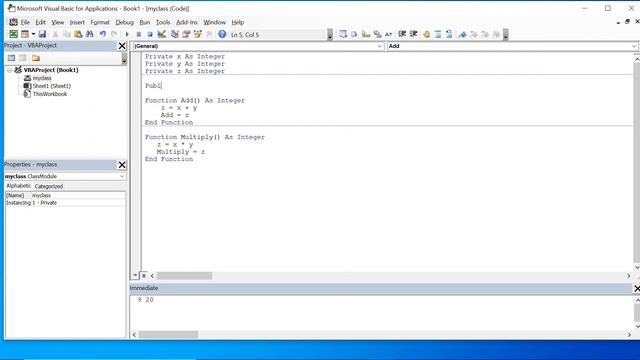This screenshot has height=360, width=640.
Task: Toggle bookmark with the blue flag icon
Action: click(462, 34)
